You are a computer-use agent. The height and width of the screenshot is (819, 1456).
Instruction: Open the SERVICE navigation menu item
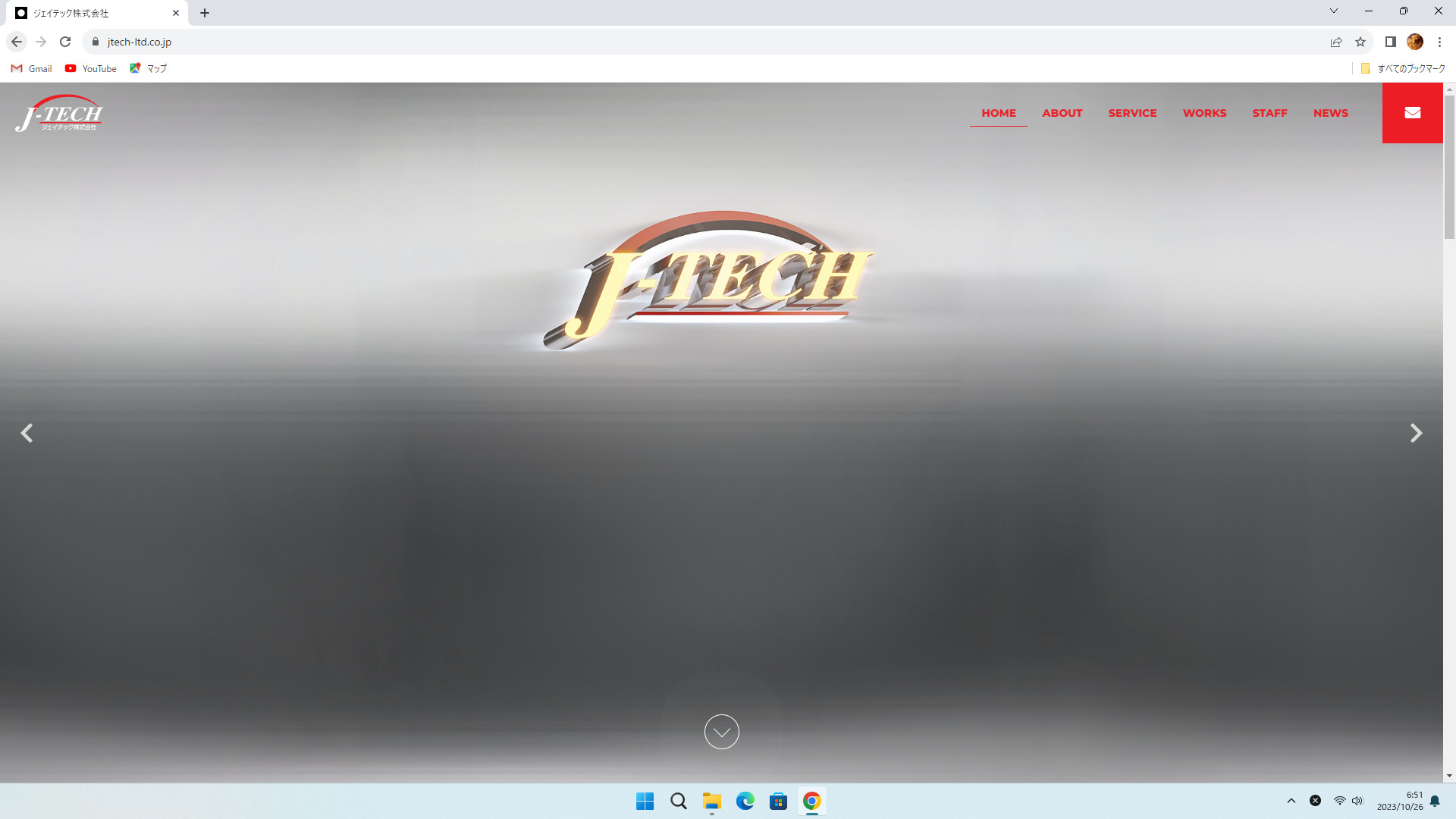coord(1132,113)
